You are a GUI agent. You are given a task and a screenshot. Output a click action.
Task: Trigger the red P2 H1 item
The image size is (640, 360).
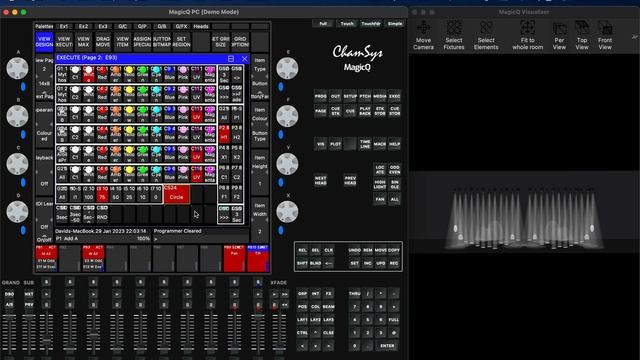pos(224,134)
